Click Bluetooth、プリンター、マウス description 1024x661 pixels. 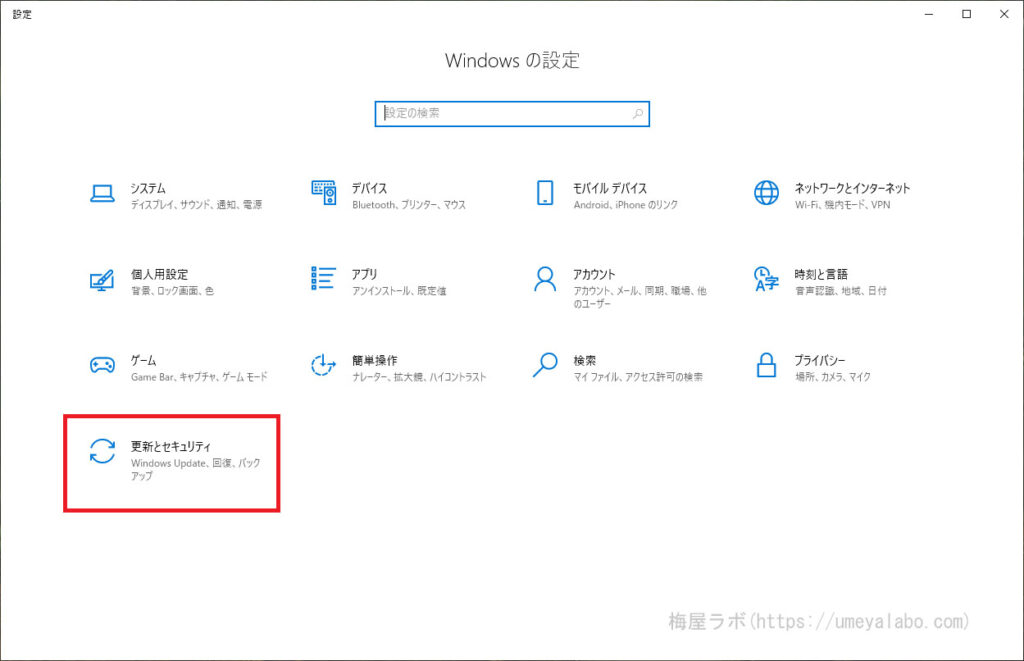tap(409, 205)
